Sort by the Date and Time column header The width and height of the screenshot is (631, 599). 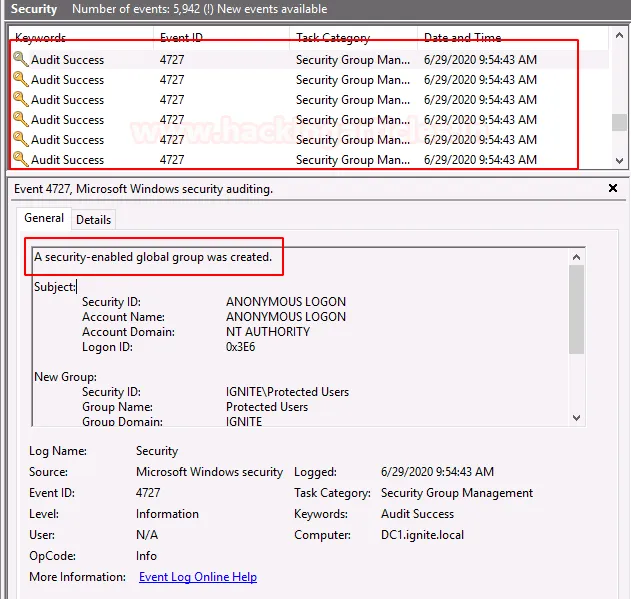462,38
